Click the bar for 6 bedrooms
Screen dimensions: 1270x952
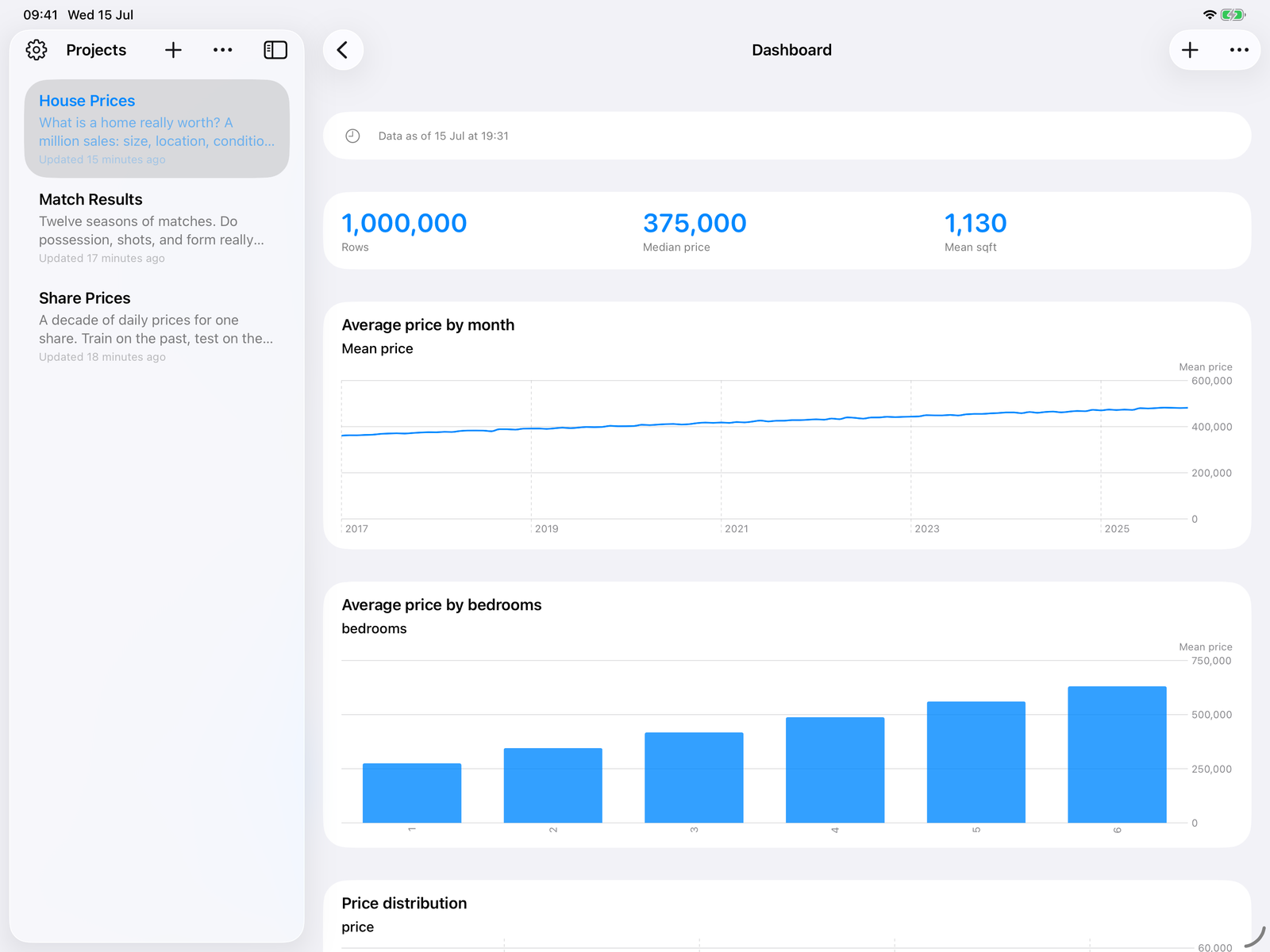tap(1117, 754)
